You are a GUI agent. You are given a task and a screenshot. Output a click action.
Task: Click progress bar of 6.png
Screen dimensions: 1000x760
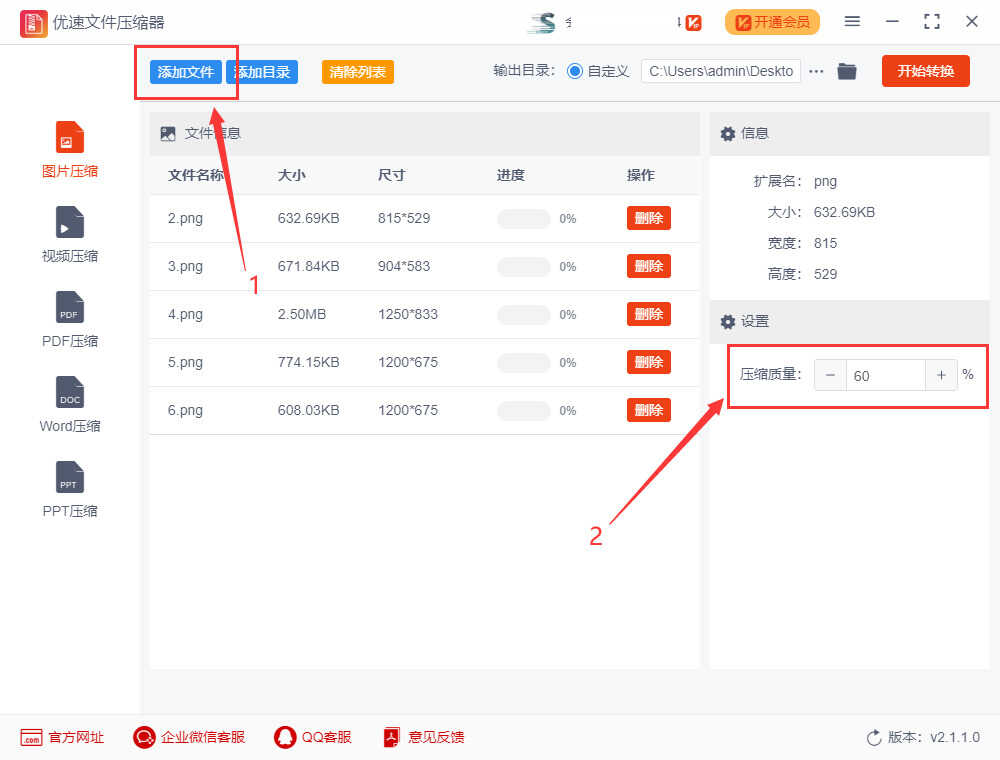tap(524, 411)
